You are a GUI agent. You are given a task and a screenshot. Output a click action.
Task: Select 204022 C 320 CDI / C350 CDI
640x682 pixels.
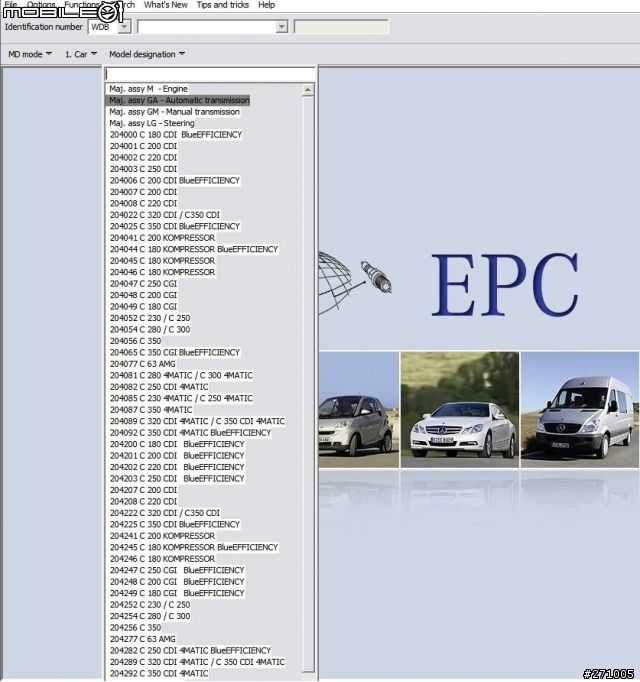click(x=165, y=215)
